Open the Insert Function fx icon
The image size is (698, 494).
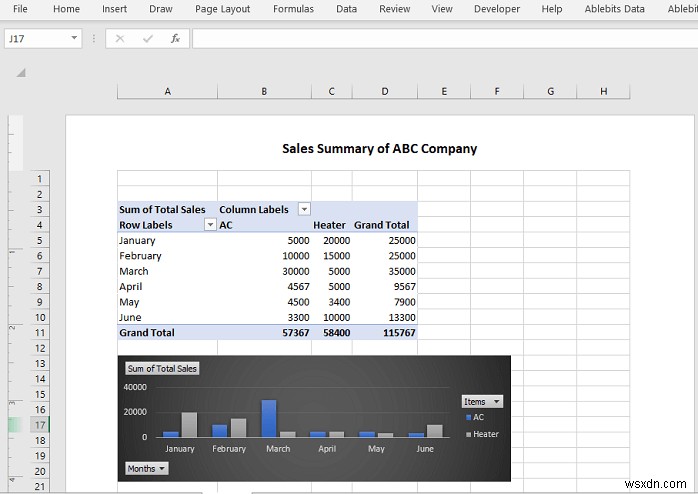[x=175, y=39]
